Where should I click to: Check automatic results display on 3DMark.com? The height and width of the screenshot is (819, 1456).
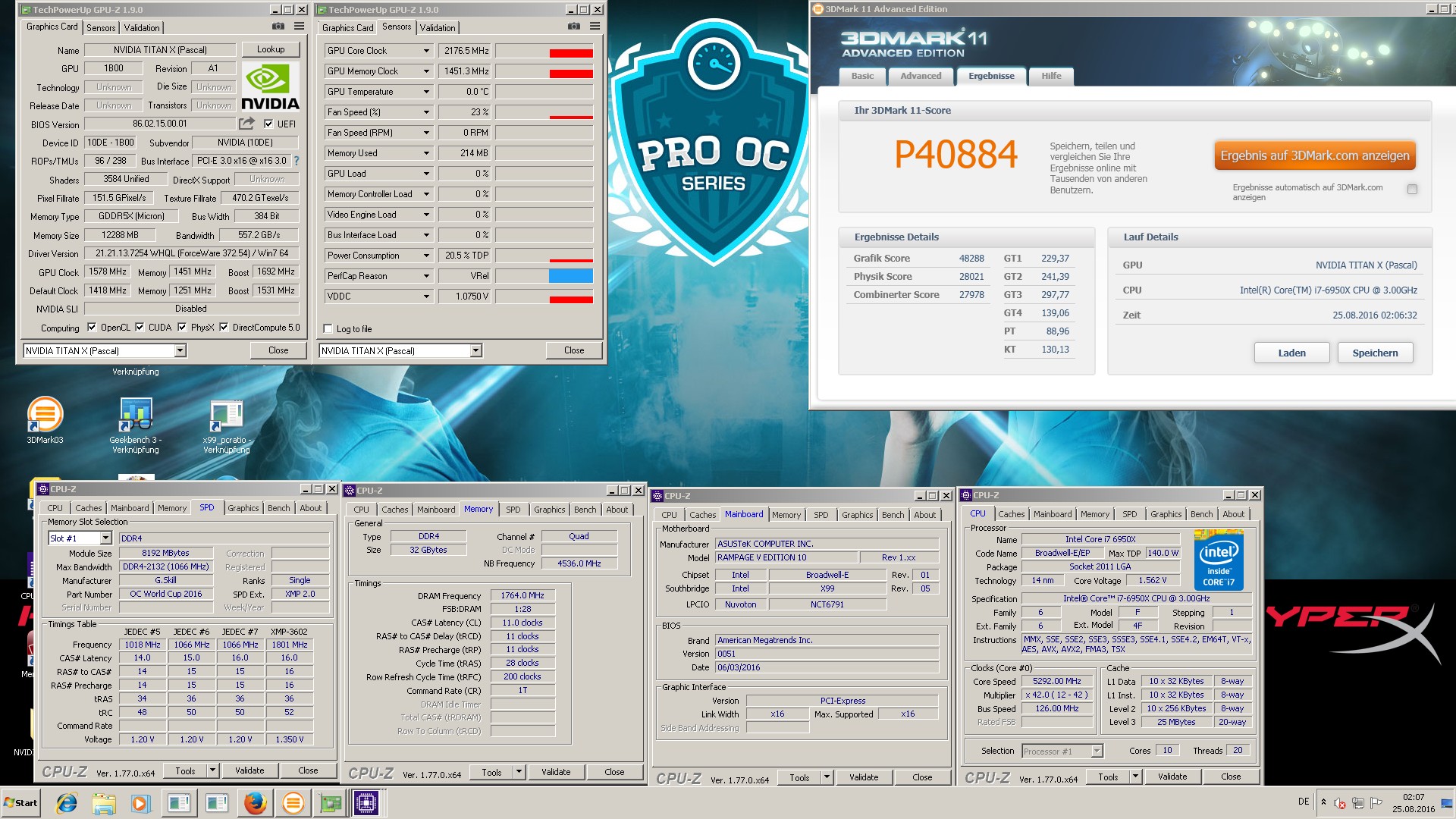(x=1412, y=190)
